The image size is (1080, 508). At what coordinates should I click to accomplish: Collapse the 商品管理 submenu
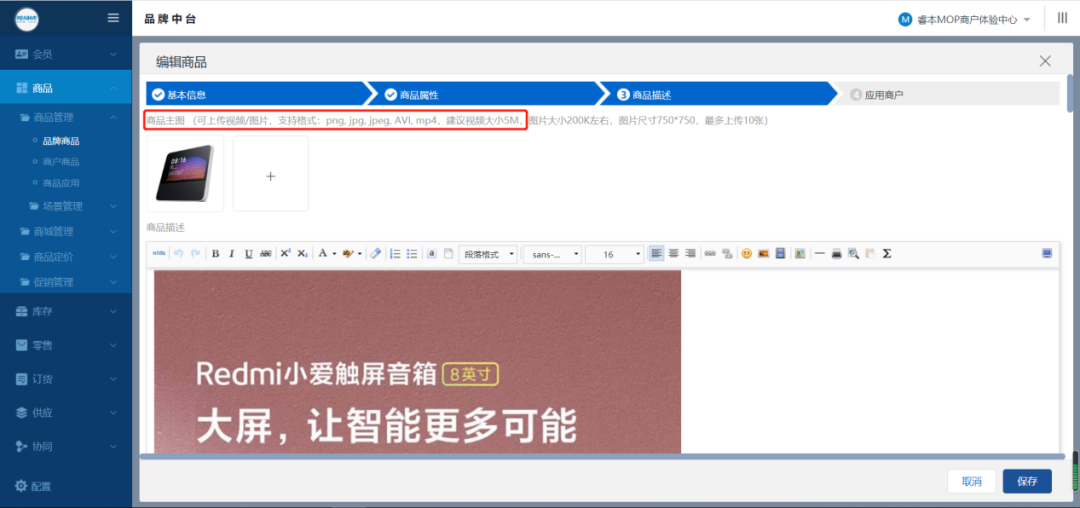point(65,117)
